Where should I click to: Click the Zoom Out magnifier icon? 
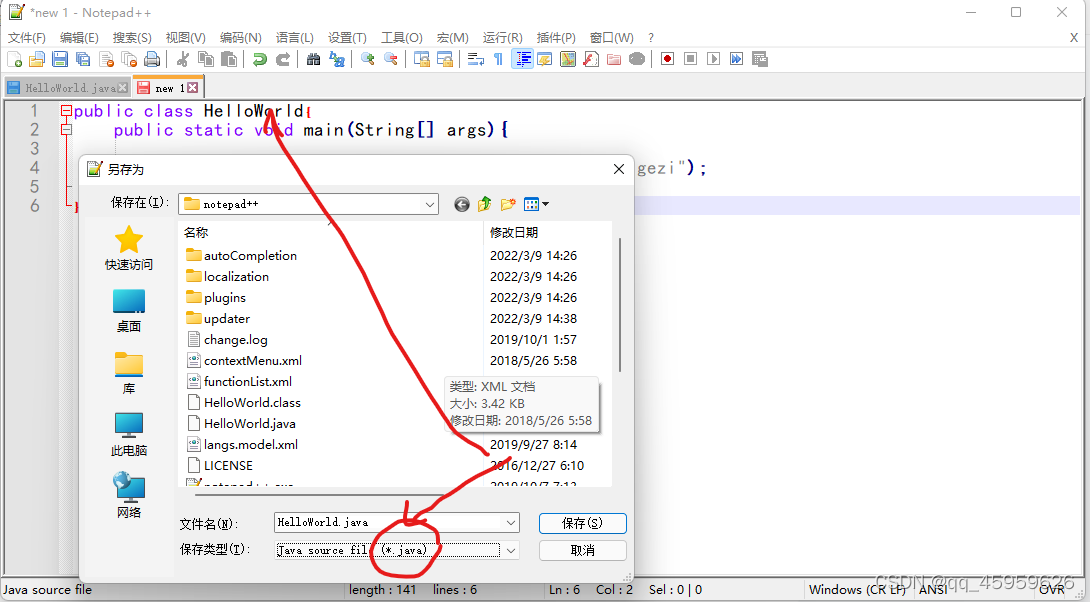coord(391,59)
